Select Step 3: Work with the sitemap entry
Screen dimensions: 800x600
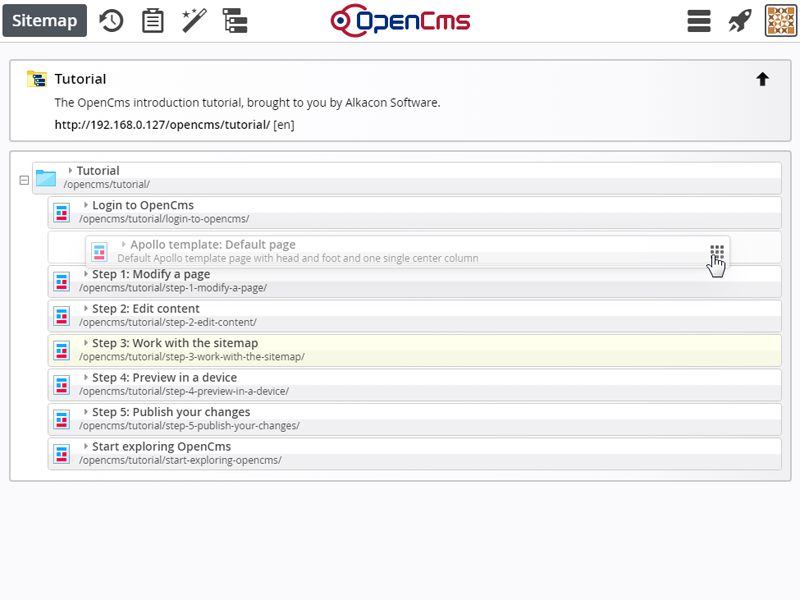[414, 350]
